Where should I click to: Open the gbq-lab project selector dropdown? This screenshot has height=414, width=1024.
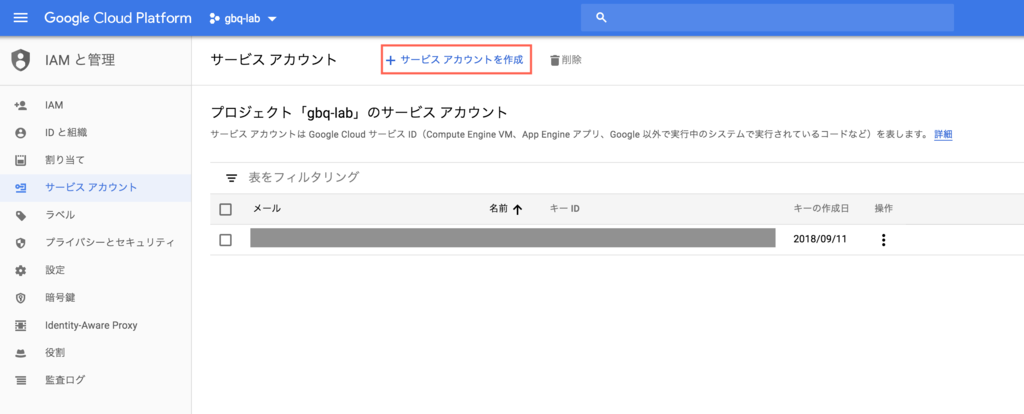(x=243, y=19)
